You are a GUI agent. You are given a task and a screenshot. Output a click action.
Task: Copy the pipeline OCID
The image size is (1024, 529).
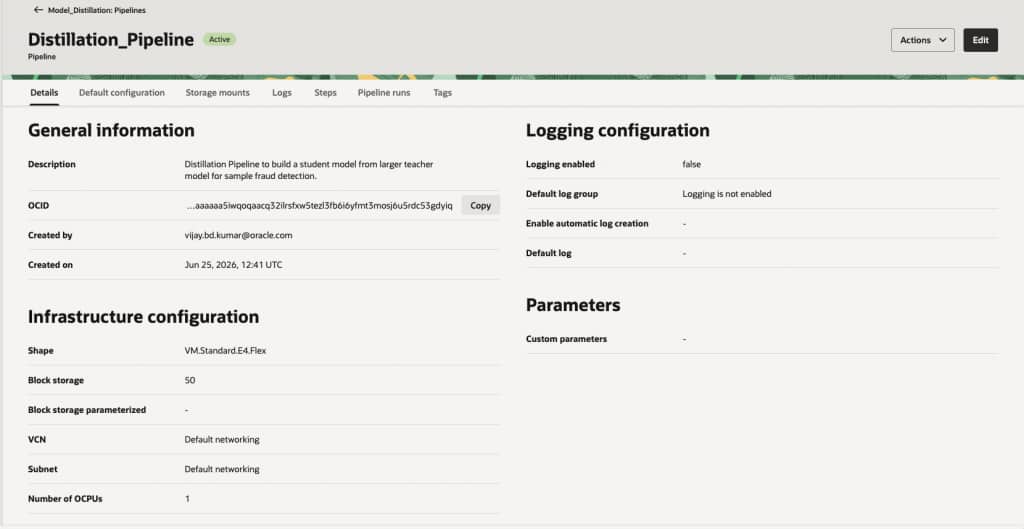coord(480,205)
